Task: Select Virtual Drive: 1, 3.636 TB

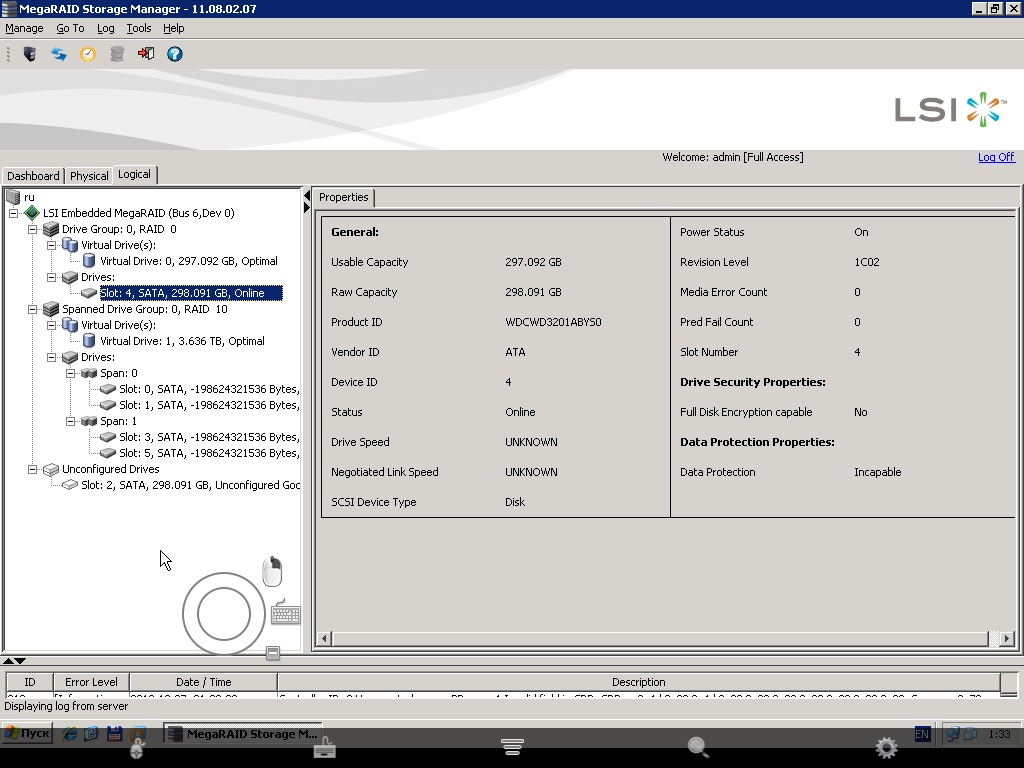Action: point(182,341)
